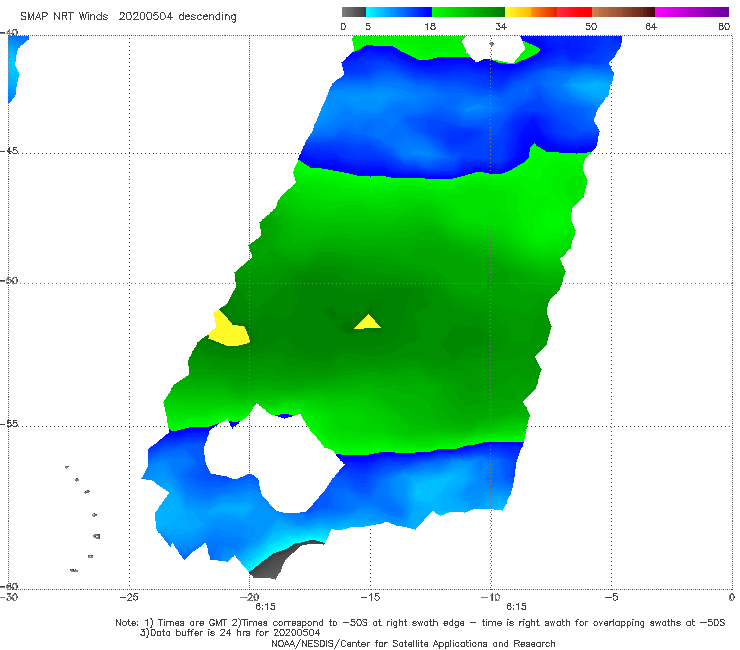Viewport: 740px width, 650px height.
Task: Click the color bar label '5'
Action: pyautogui.click(x=368, y=26)
